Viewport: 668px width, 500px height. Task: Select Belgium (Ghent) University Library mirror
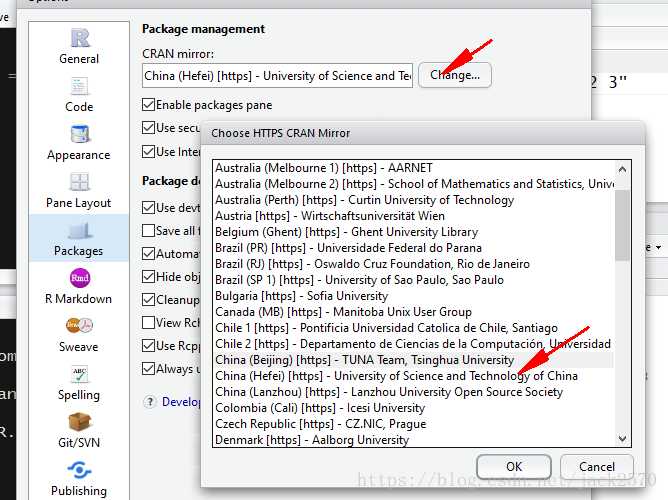click(x=414, y=232)
